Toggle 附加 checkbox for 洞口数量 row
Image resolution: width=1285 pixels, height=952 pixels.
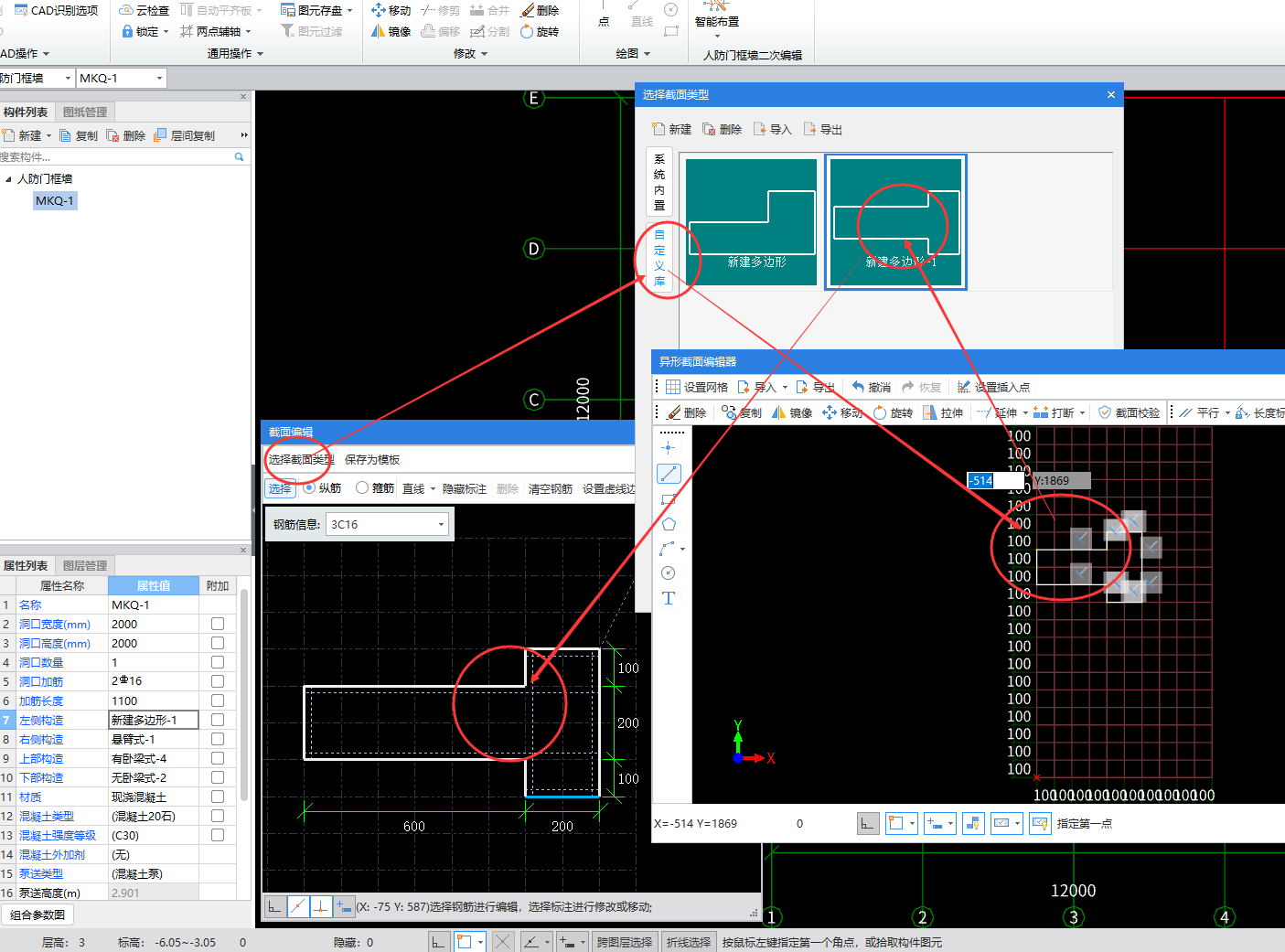(x=218, y=662)
